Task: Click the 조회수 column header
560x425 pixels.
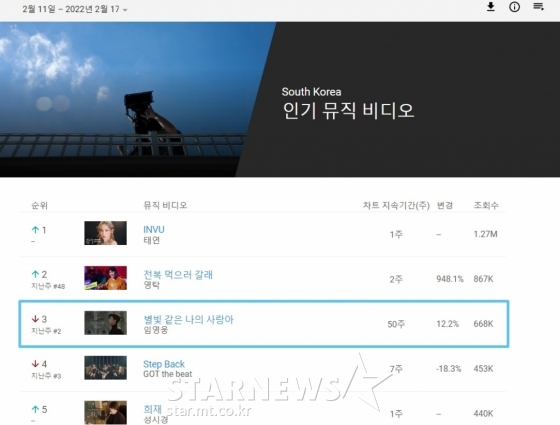Action: click(486, 205)
